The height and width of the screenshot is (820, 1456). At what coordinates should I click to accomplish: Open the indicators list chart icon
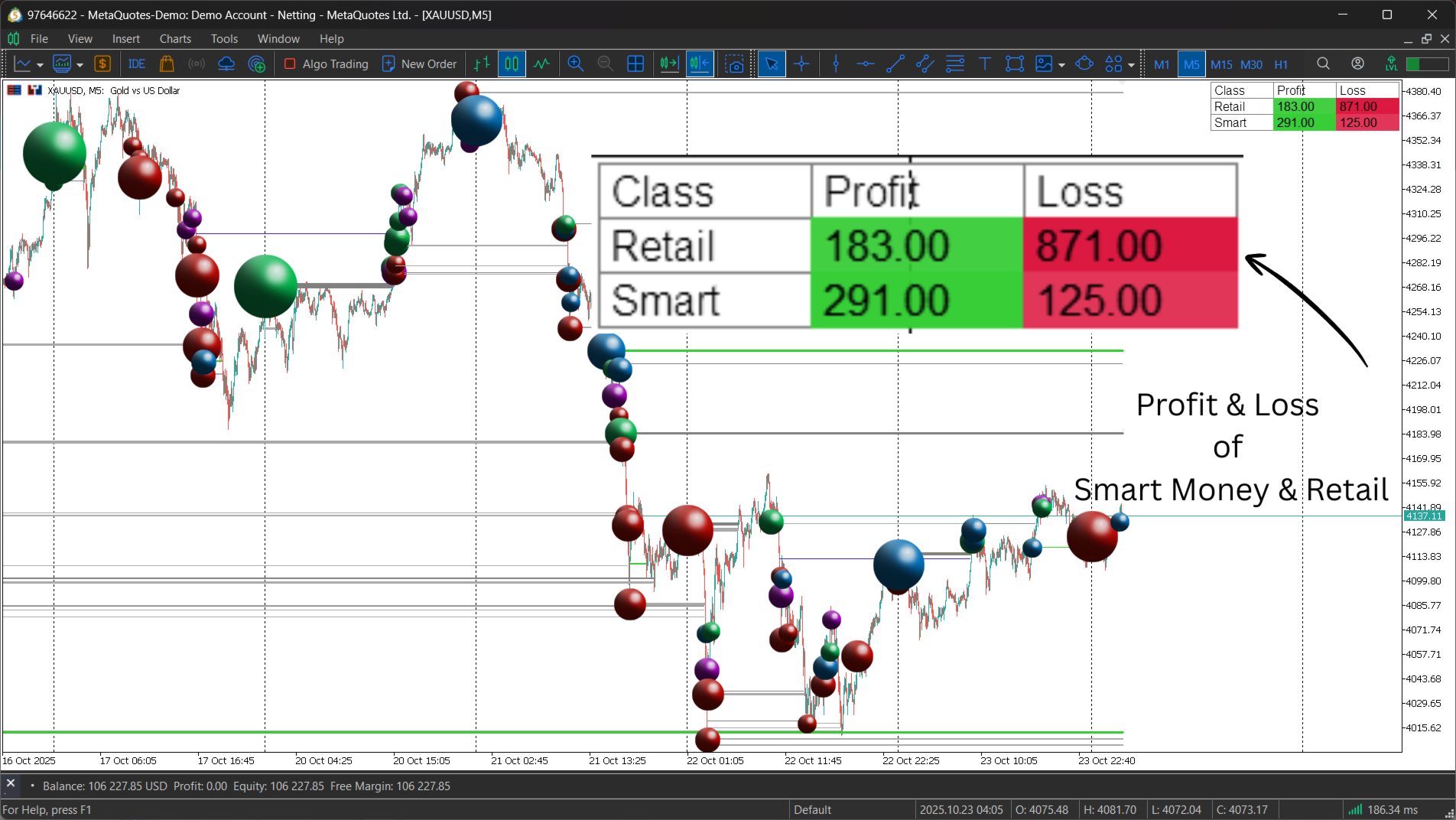coord(62,64)
